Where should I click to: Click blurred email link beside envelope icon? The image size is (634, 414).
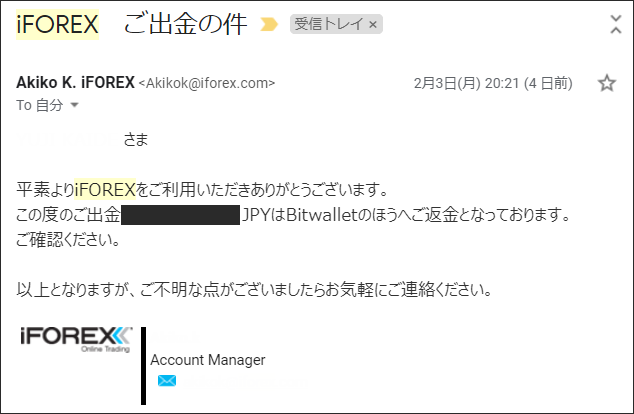[245, 381]
